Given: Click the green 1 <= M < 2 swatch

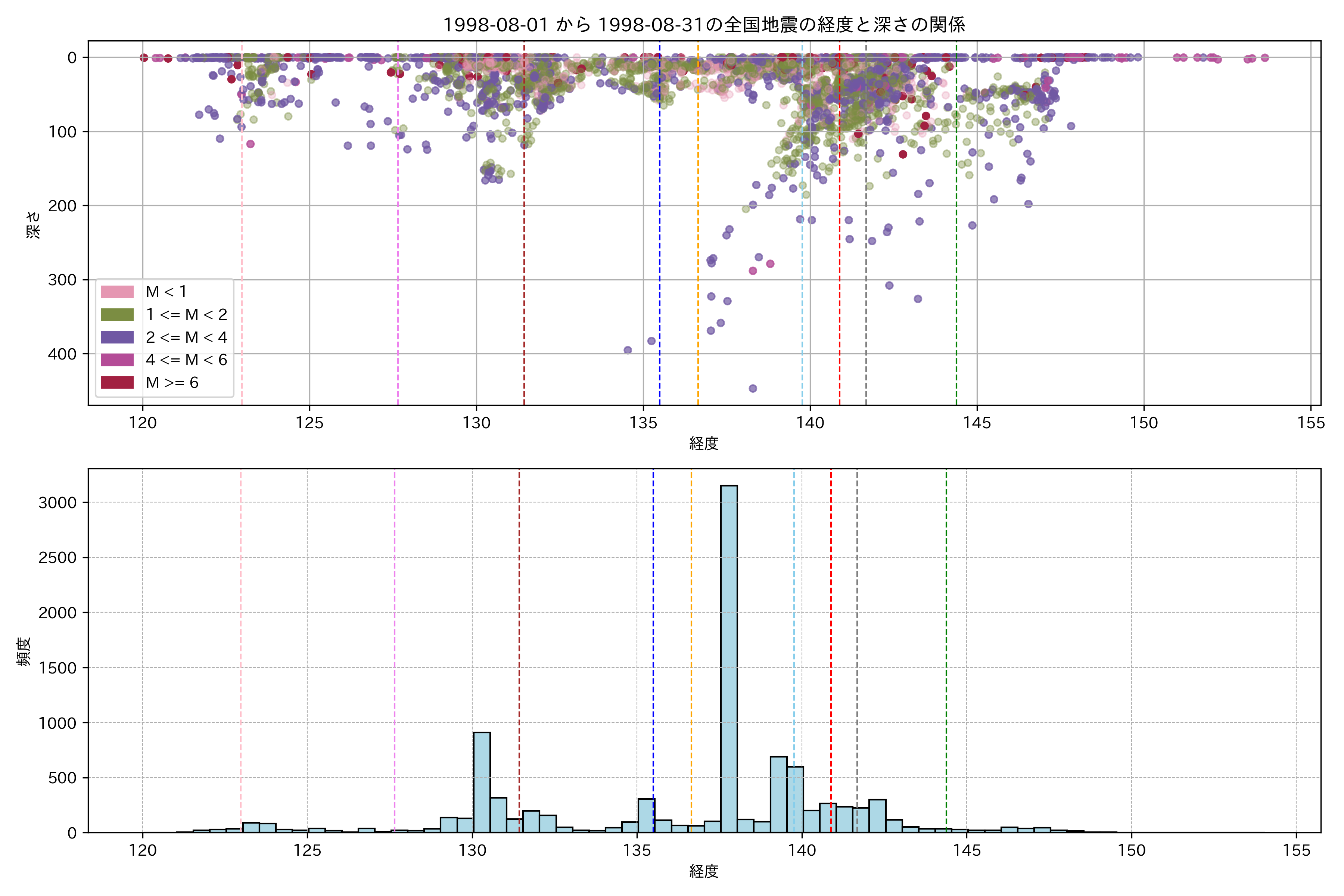Looking at the screenshot, I should [x=117, y=315].
